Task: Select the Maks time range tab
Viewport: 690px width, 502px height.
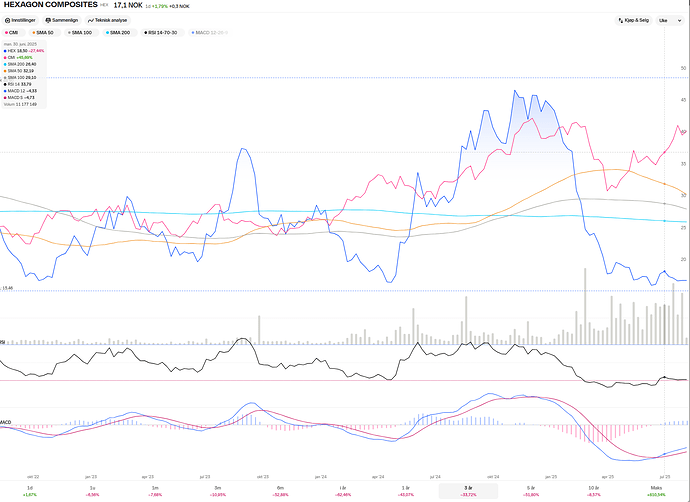Action: tap(656, 491)
